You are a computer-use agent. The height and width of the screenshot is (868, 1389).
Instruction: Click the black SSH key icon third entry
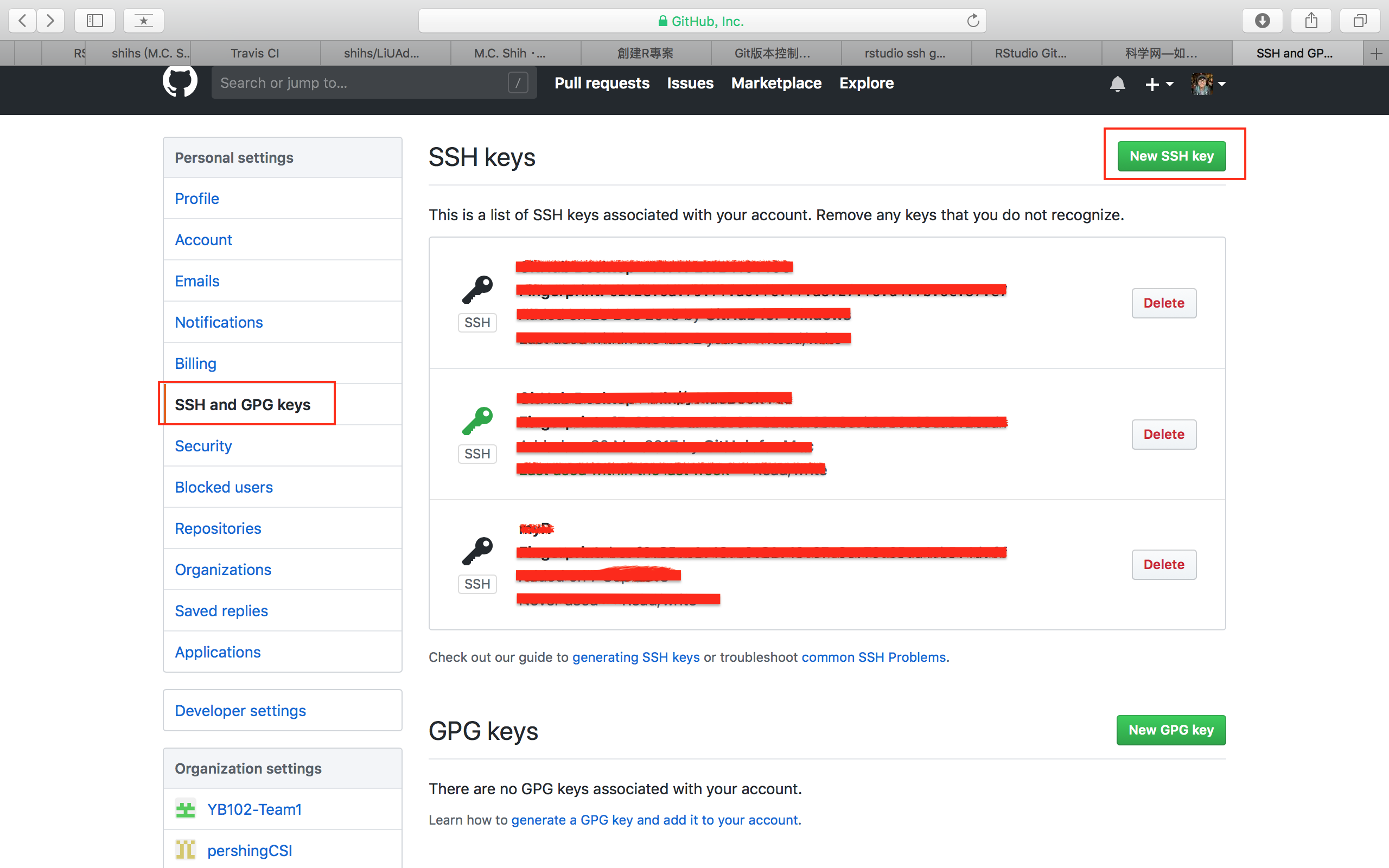click(478, 549)
